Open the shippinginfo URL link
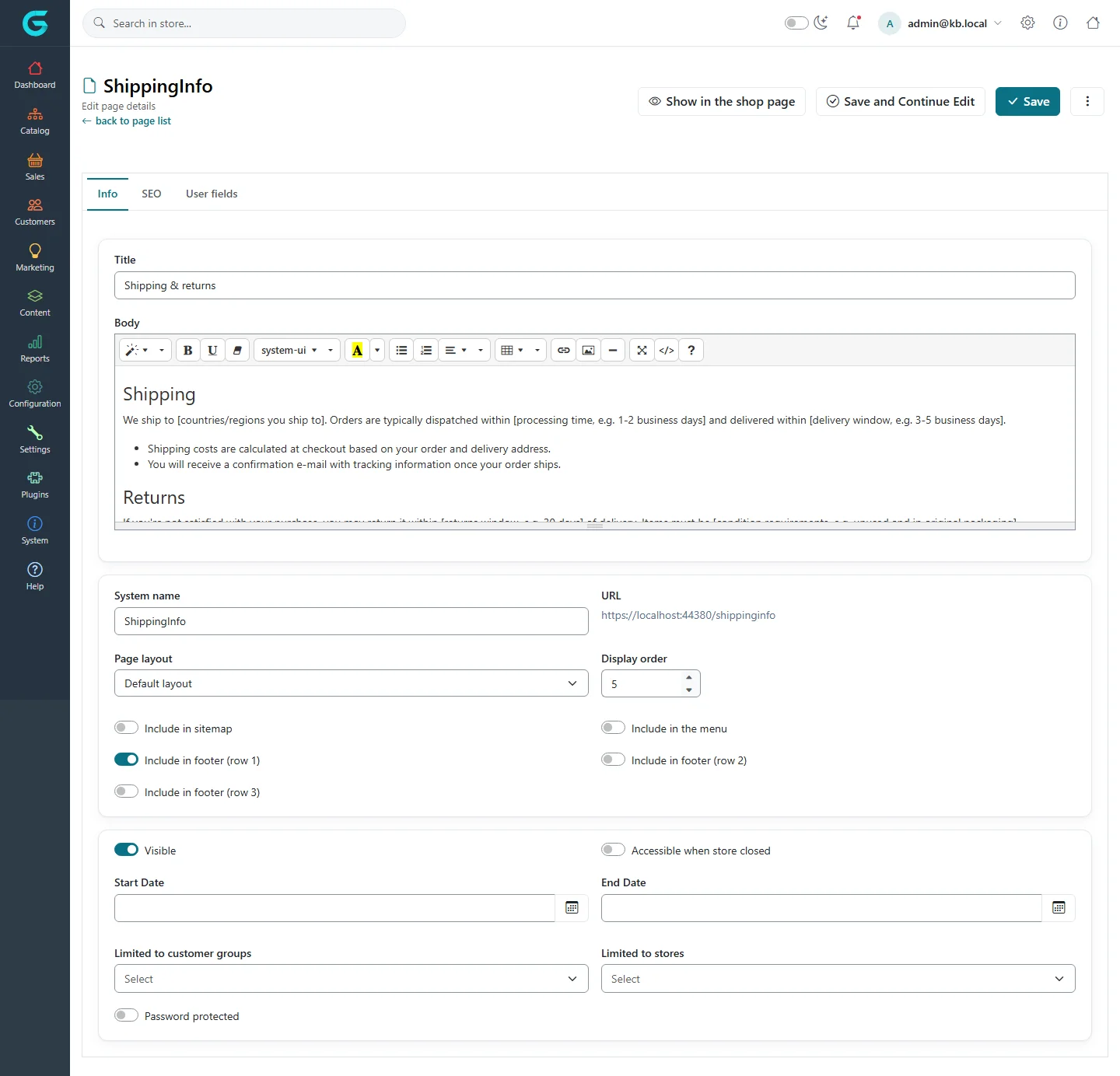Image resolution: width=1120 pixels, height=1076 pixels. [688, 615]
